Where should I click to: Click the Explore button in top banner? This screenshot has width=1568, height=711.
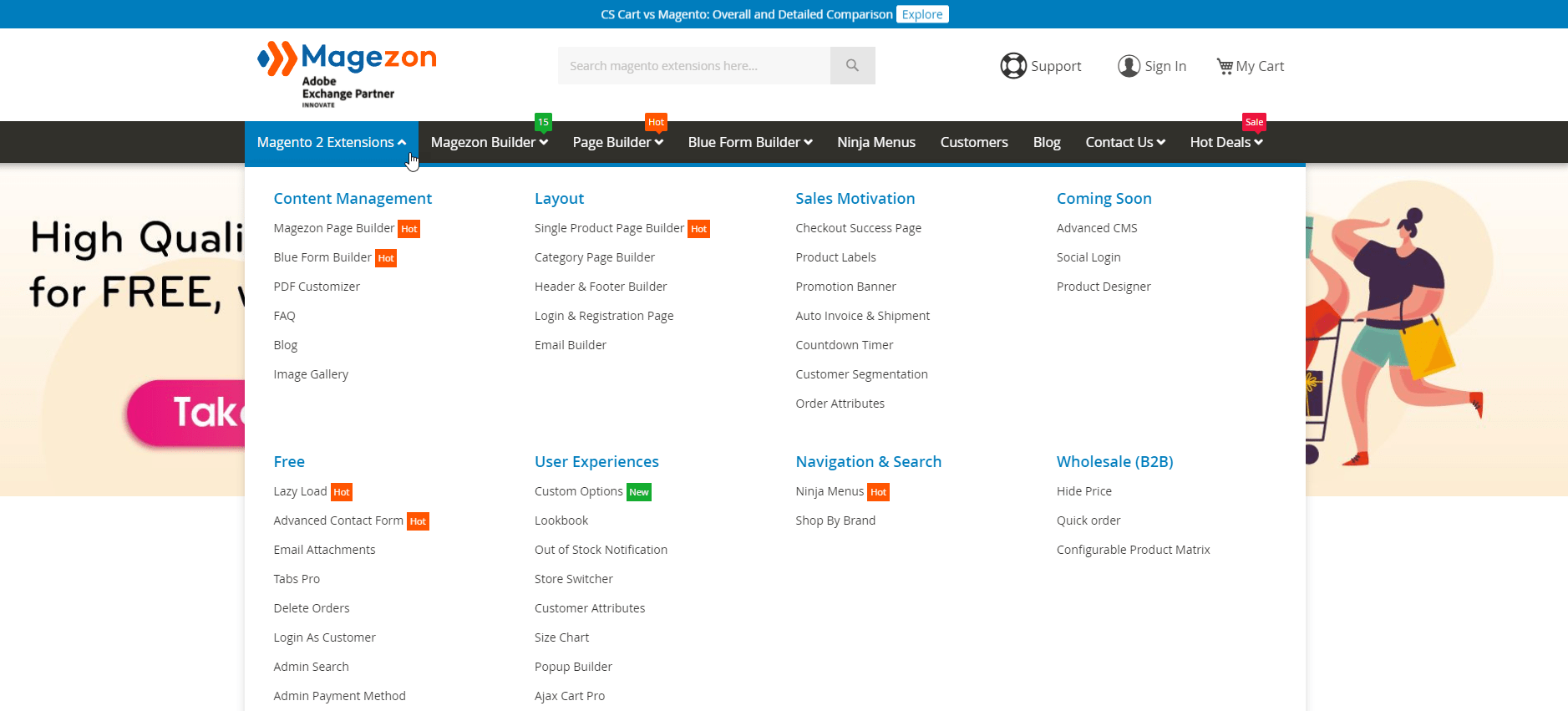(x=922, y=14)
